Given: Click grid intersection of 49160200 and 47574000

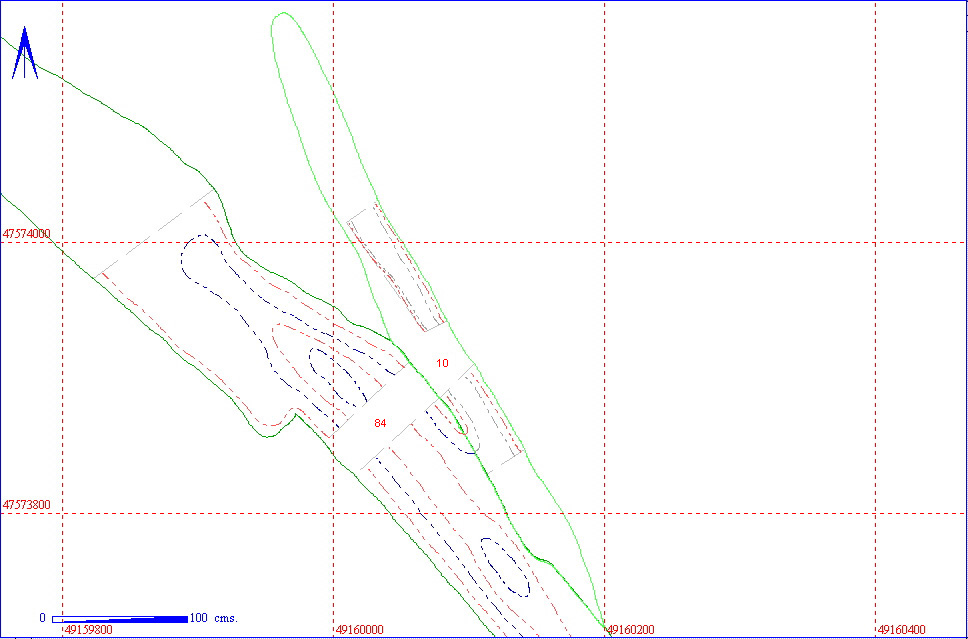Looking at the screenshot, I should click(x=604, y=242).
